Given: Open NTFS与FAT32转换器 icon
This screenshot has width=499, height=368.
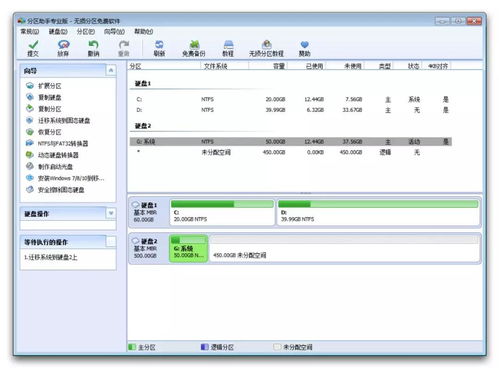Looking at the screenshot, I should click(30, 143).
